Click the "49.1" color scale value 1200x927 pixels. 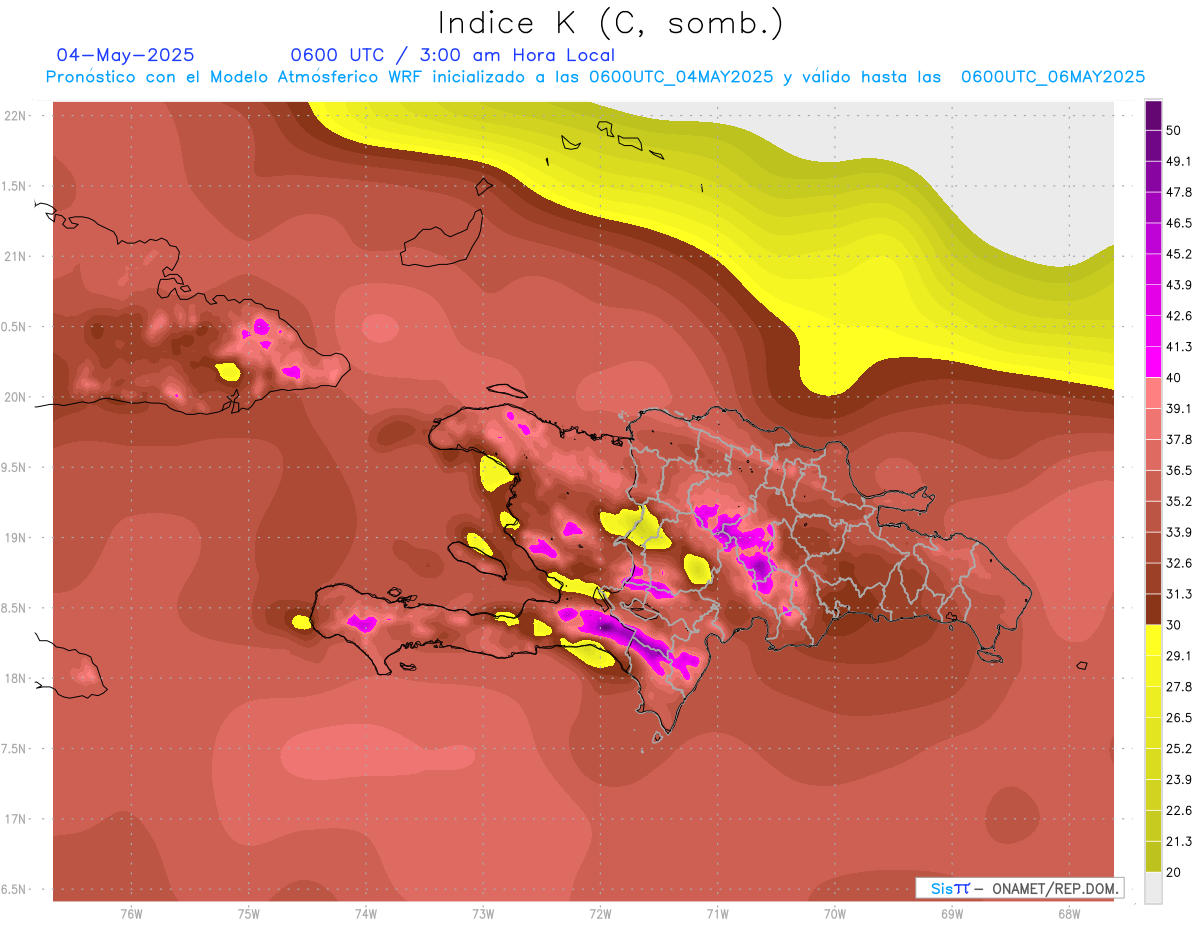click(1178, 161)
